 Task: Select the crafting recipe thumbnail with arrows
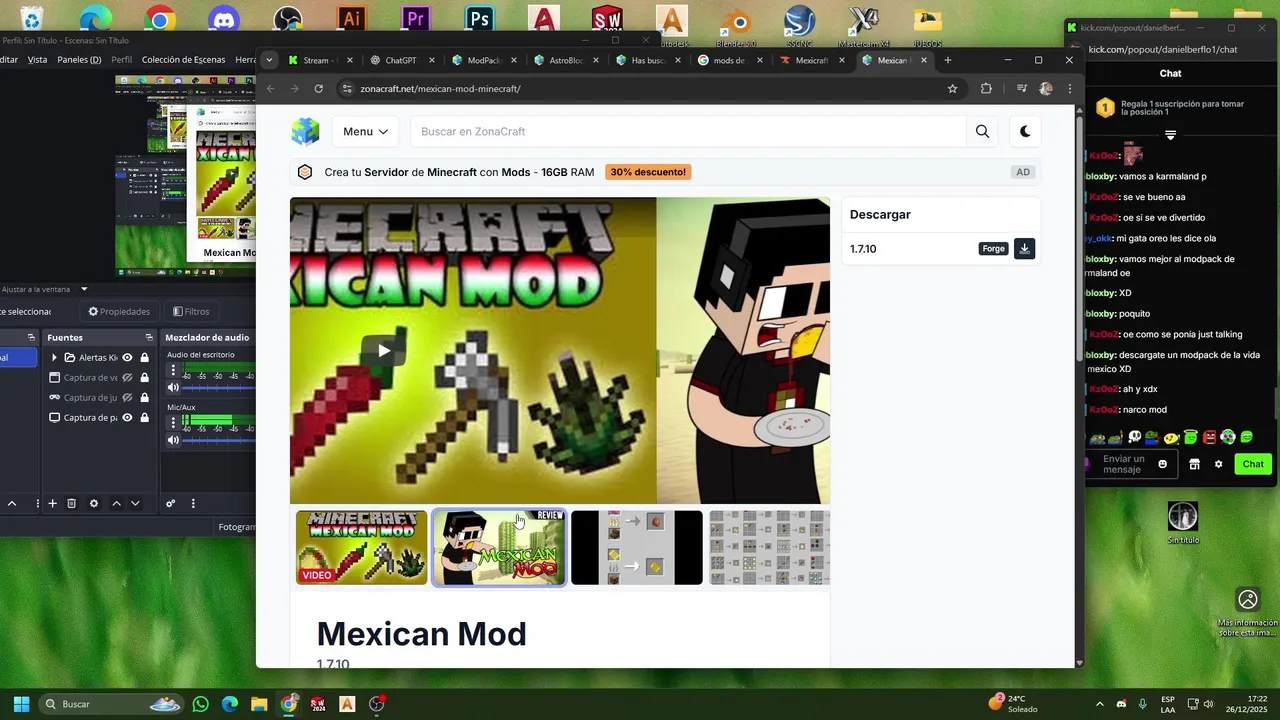click(637, 548)
